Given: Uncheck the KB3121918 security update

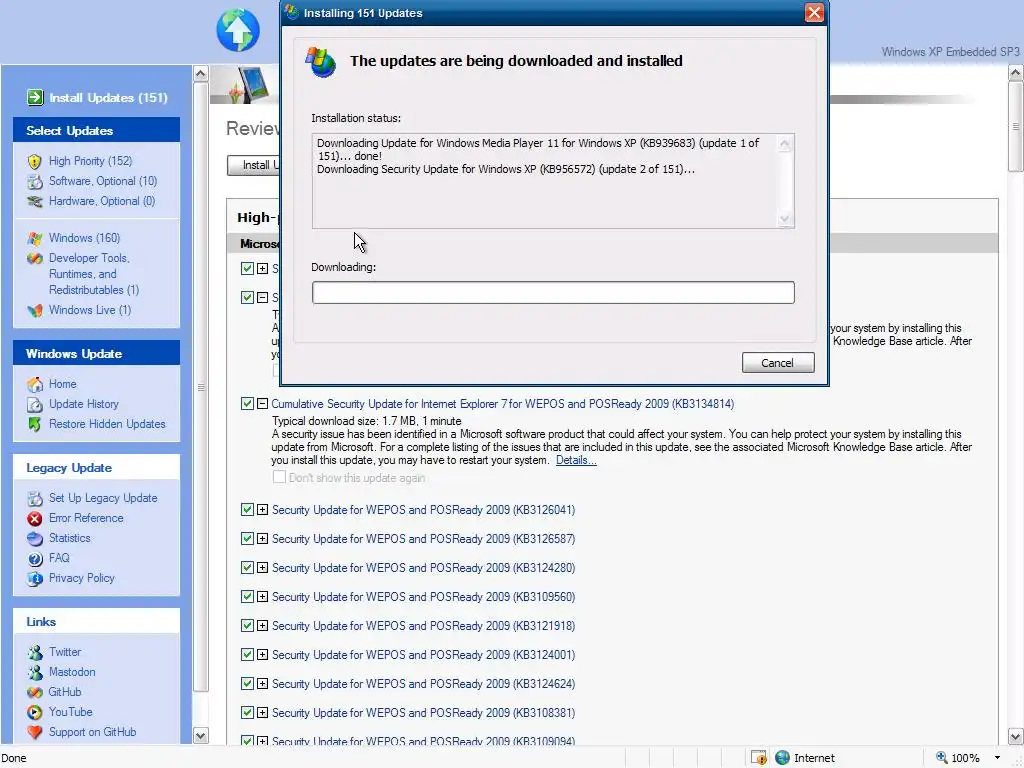Looking at the screenshot, I should coord(247,626).
